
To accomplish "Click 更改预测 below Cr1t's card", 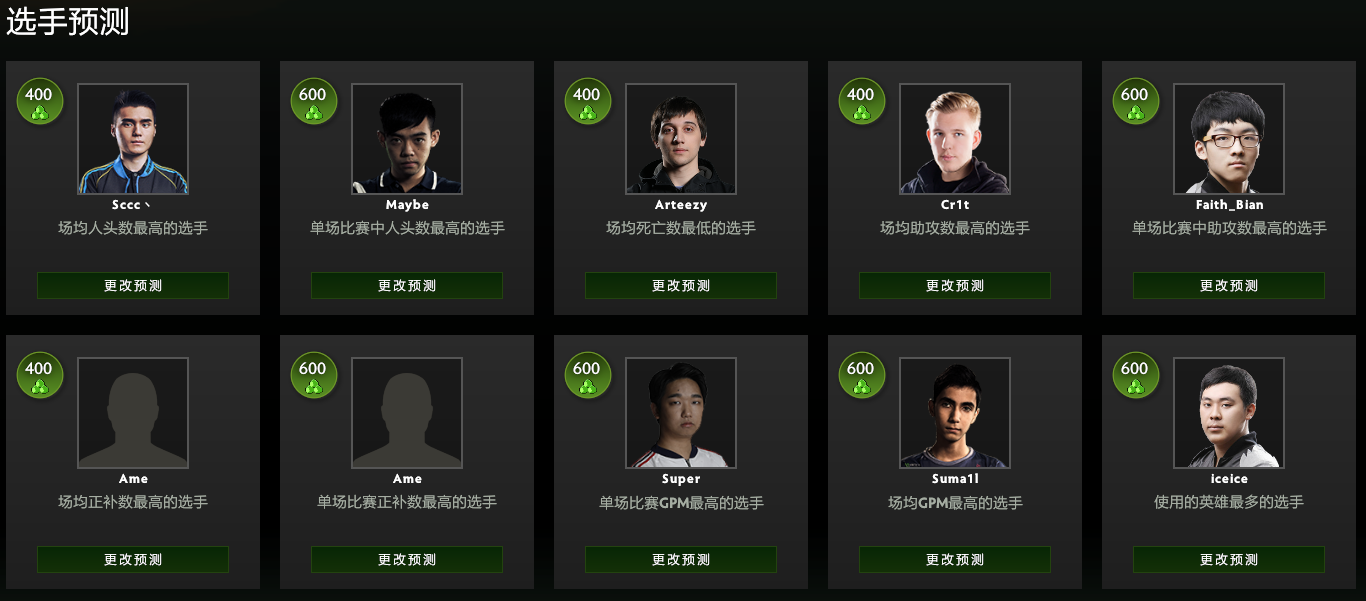I will (955, 285).
